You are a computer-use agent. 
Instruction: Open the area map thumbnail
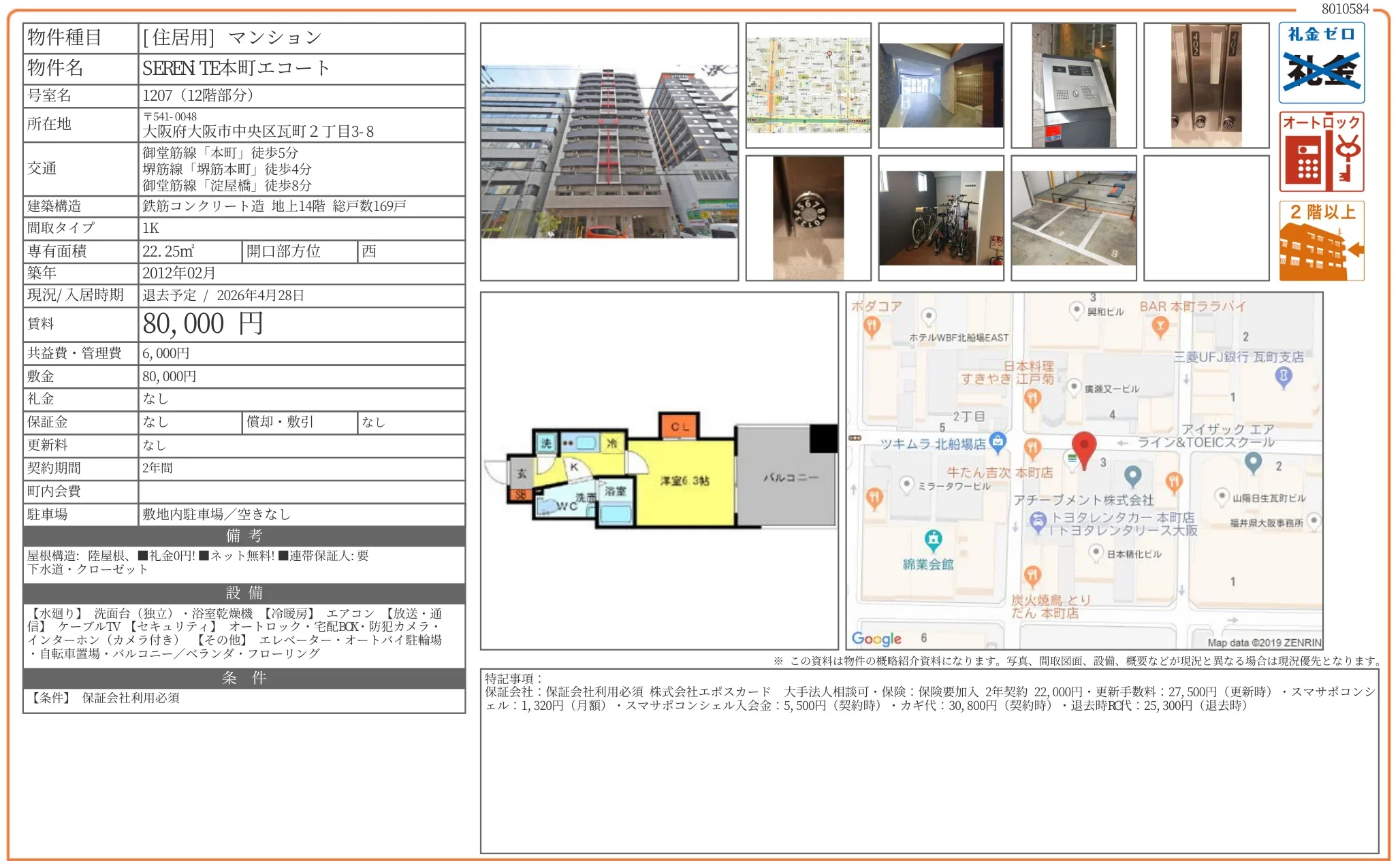coord(808,85)
